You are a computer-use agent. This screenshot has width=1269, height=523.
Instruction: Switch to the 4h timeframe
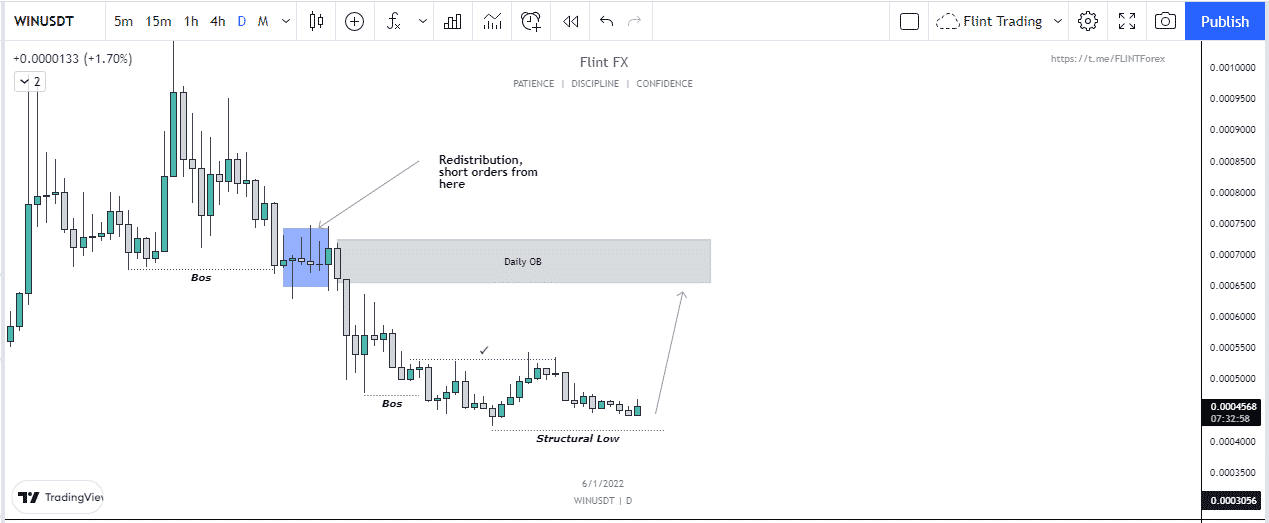217,21
